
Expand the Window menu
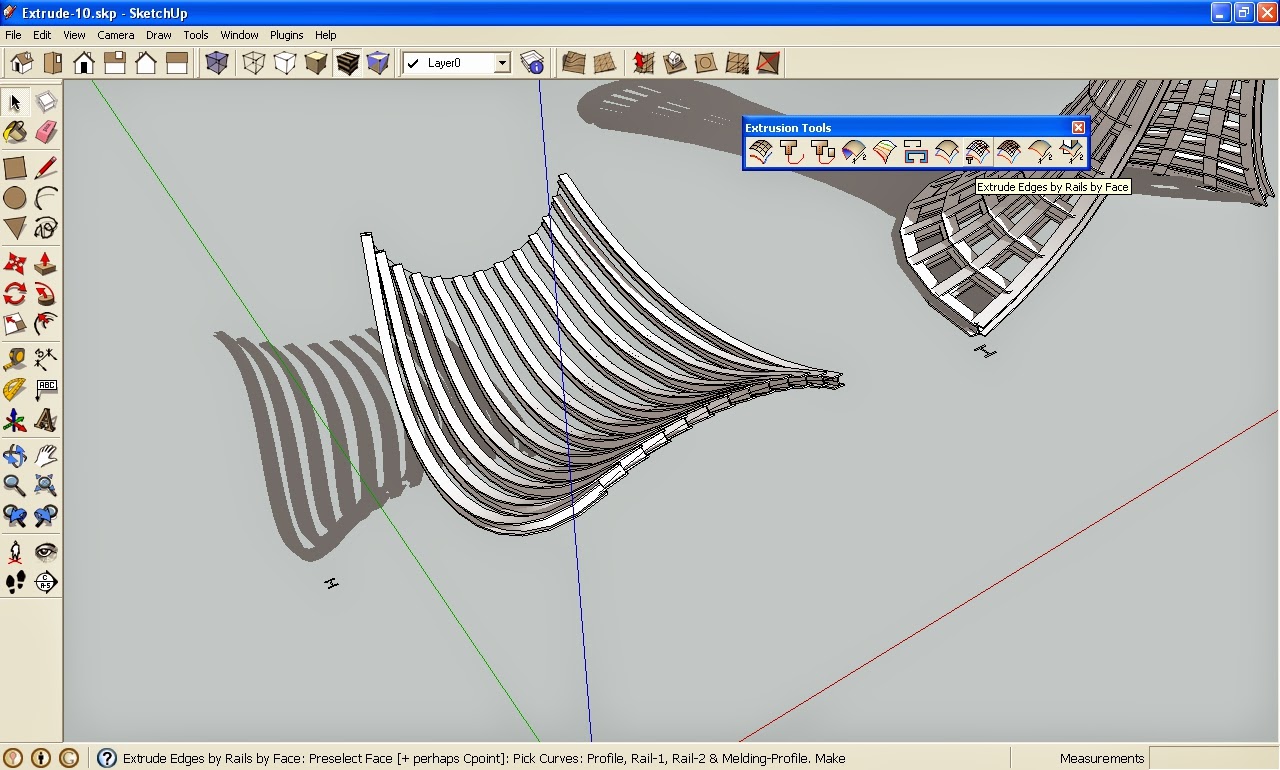239,35
